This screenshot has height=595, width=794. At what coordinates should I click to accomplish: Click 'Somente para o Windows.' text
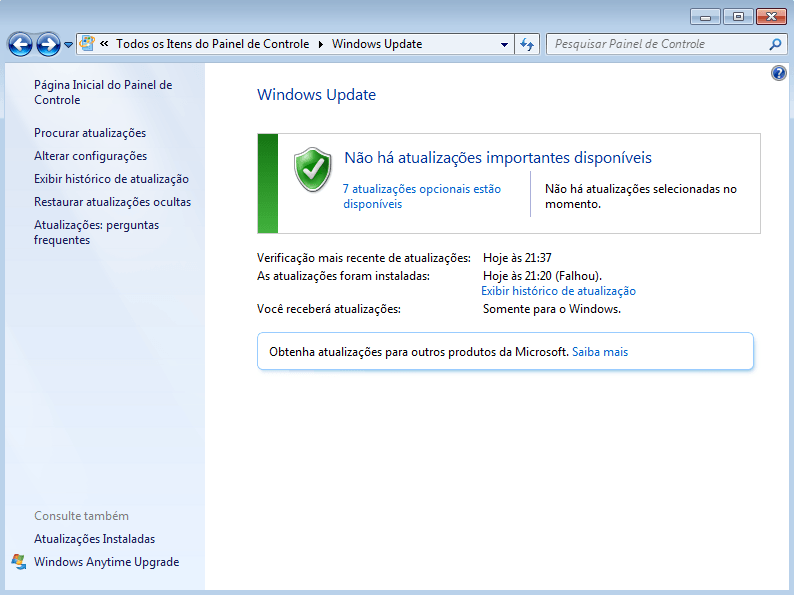click(x=552, y=309)
